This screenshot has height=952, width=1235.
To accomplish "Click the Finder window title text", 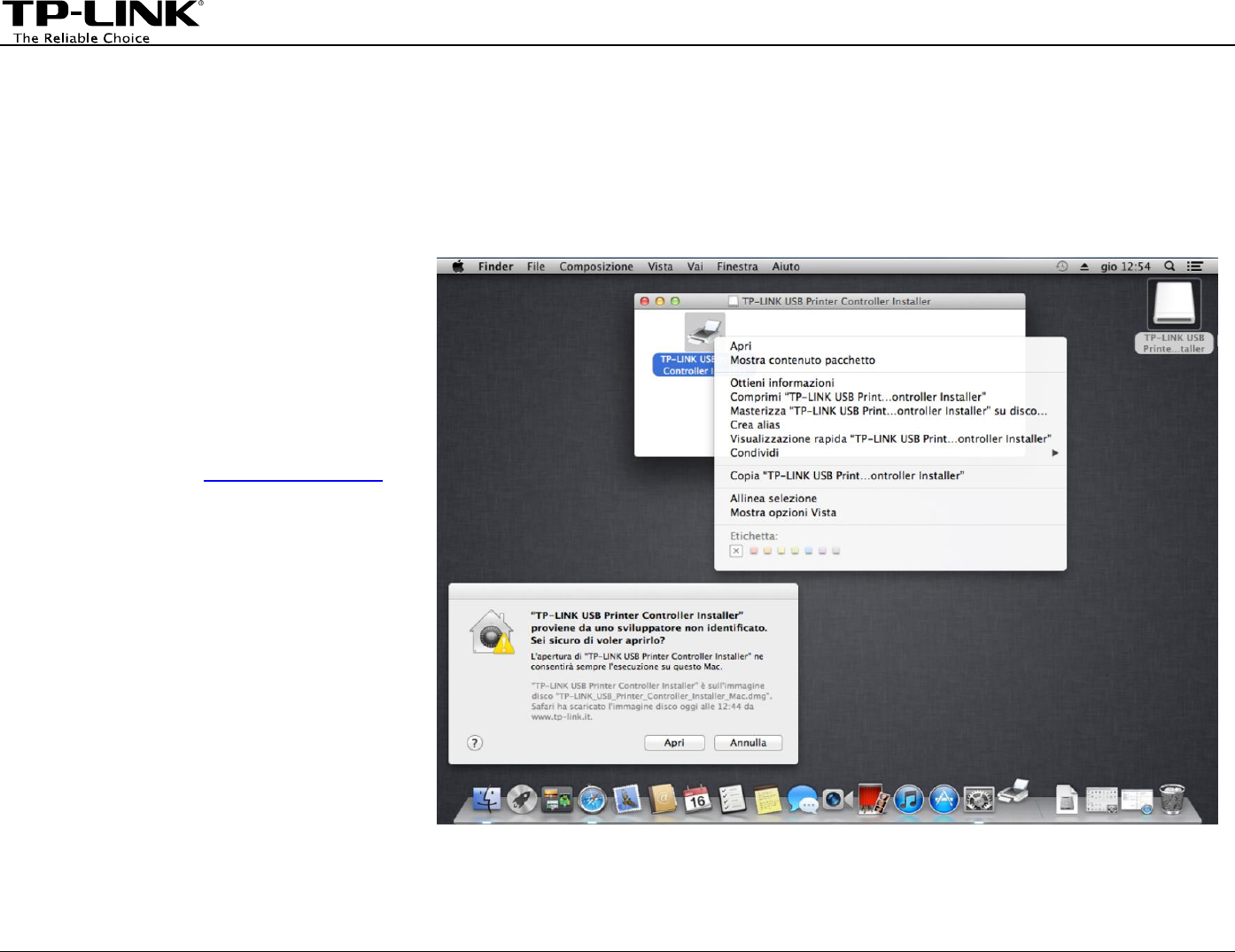I will 836,301.
